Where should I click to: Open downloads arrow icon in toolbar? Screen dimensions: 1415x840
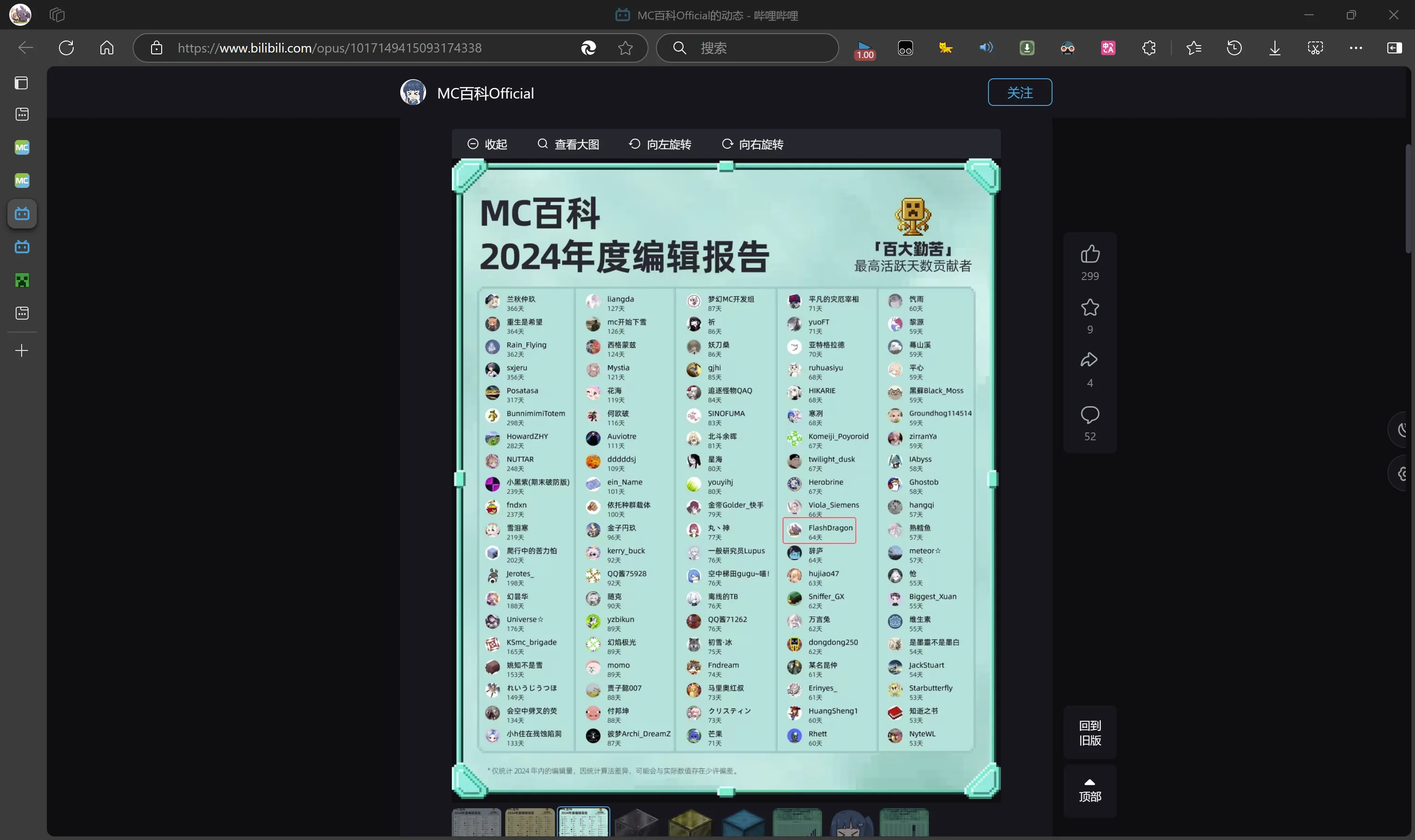[x=1275, y=48]
